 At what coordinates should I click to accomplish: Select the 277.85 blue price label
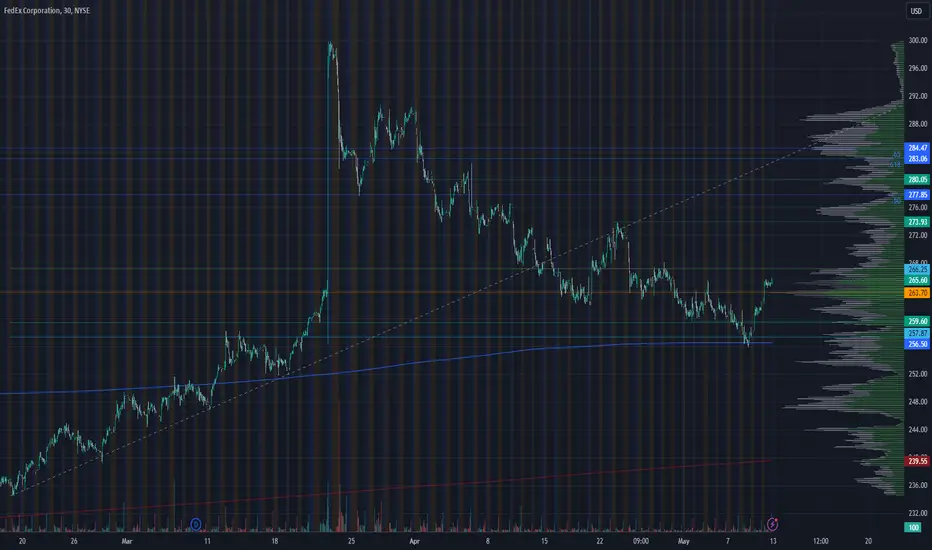(917, 194)
